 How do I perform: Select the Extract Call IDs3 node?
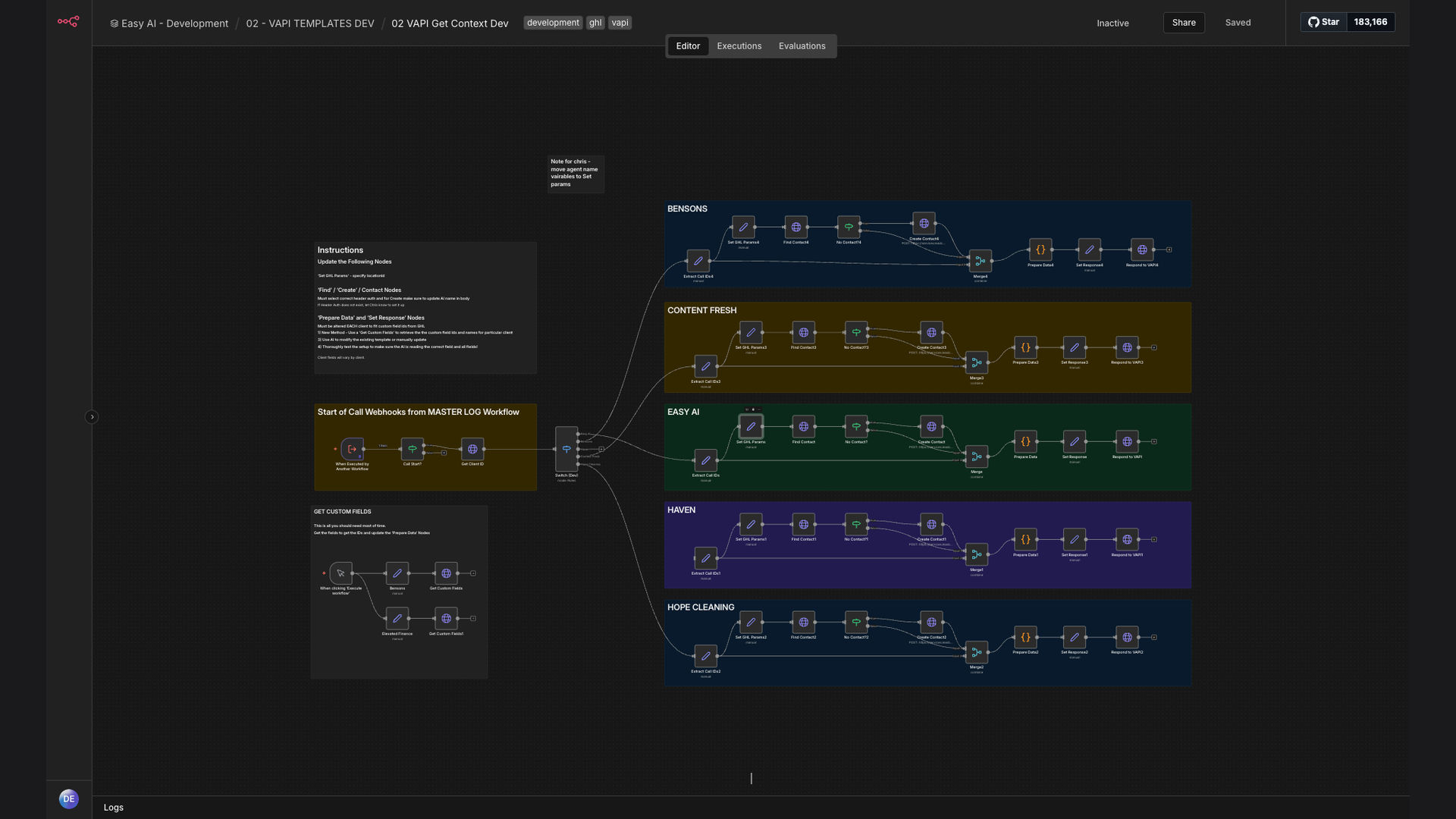tap(705, 366)
